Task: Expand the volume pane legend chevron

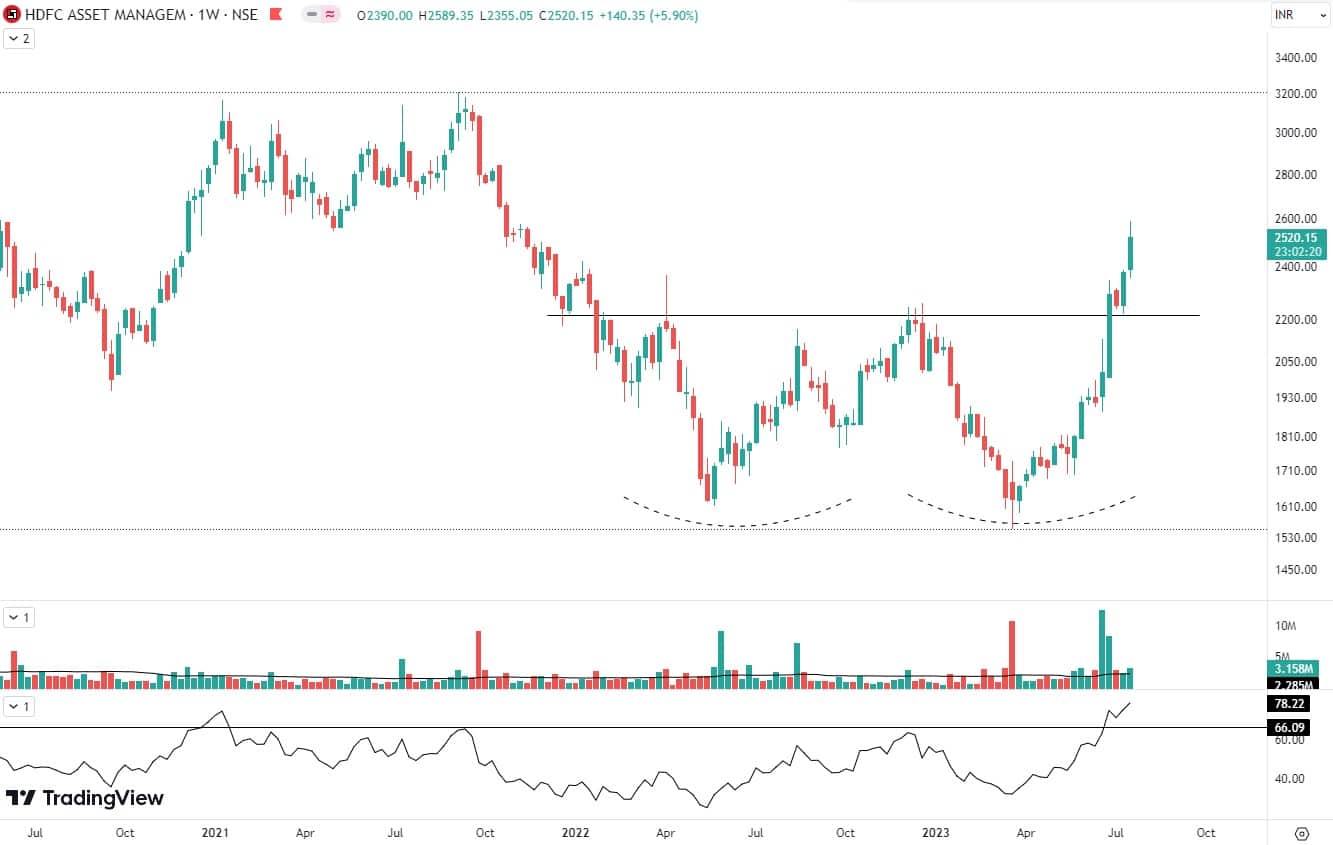Action: click(18, 617)
